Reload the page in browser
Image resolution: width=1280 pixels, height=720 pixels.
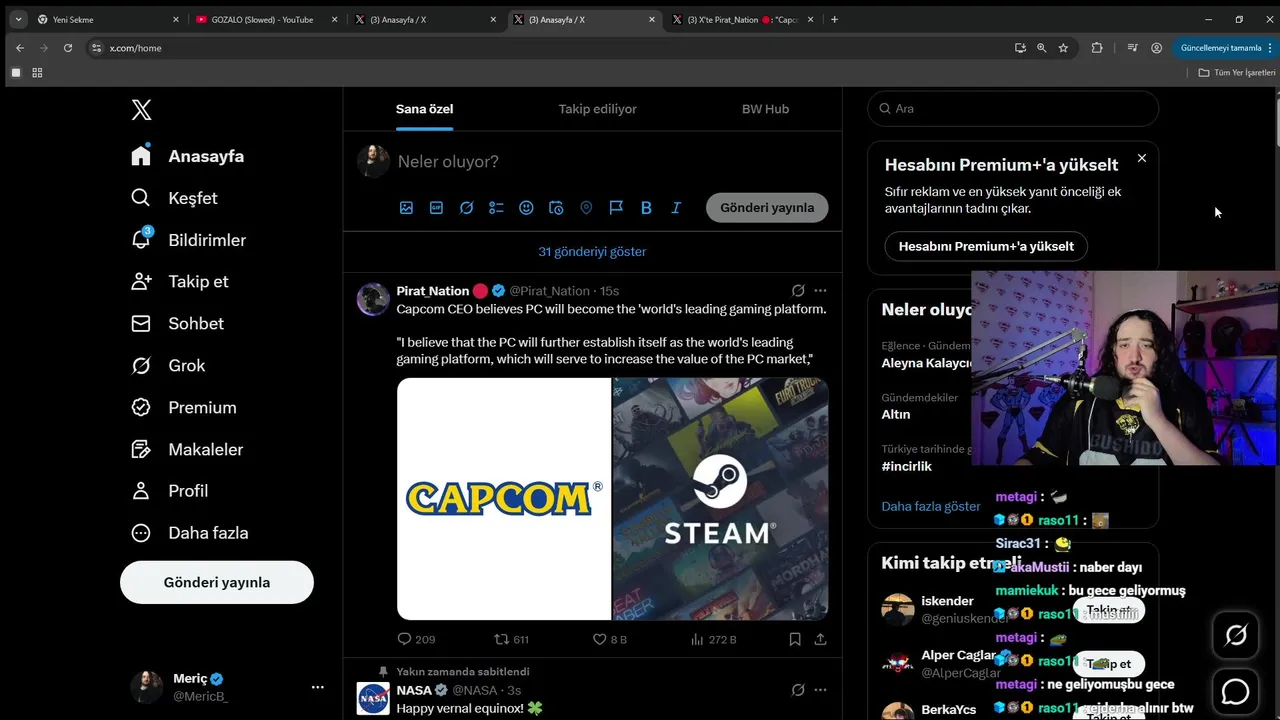pyautogui.click(x=68, y=48)
